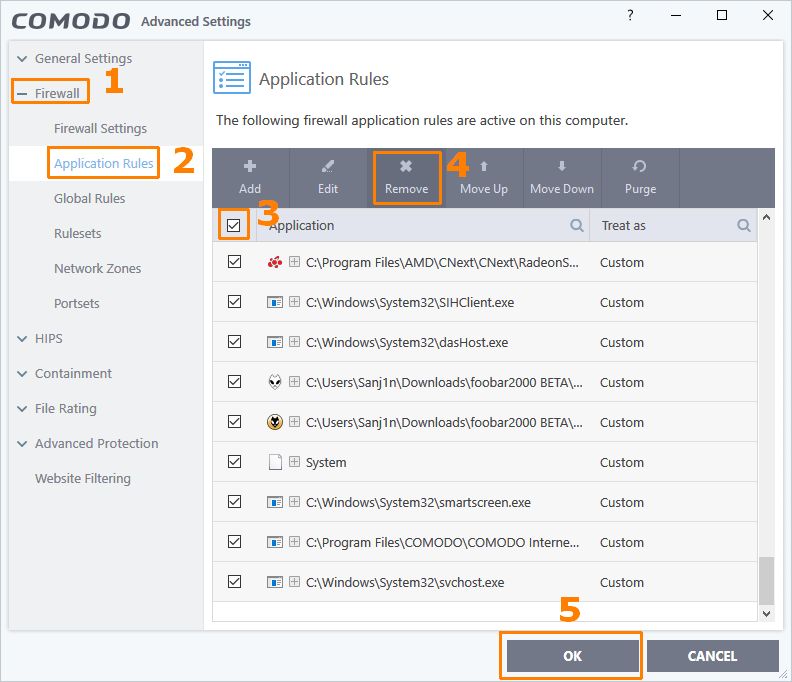Click the COMODO Internet file icon

coord(275,542)
